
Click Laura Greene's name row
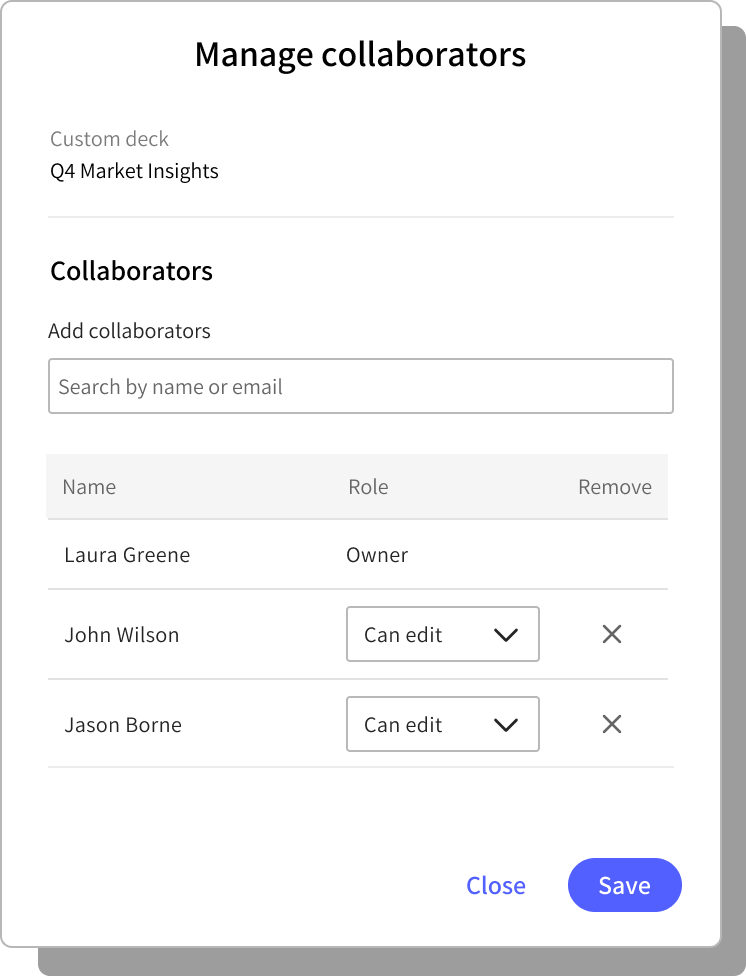tap(127, 555)
